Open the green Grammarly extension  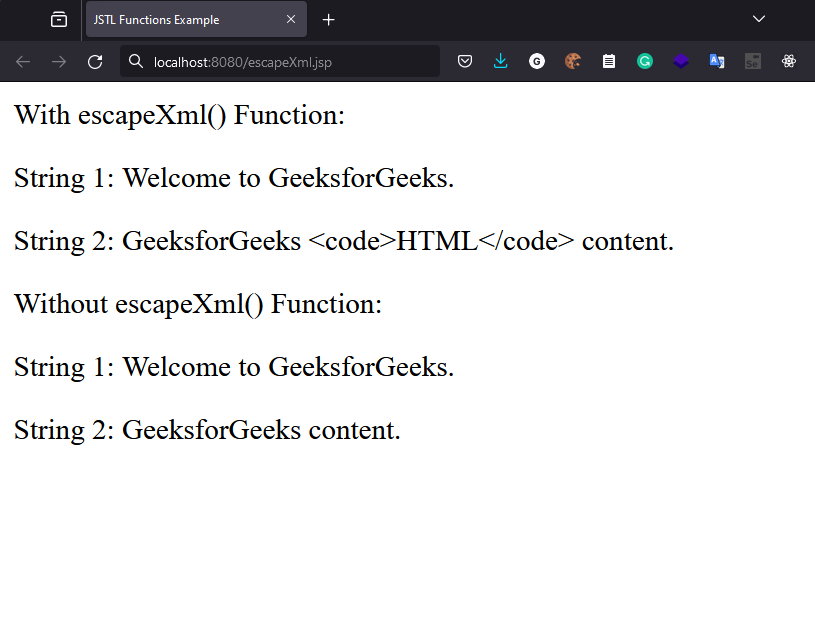pos(645,61)
